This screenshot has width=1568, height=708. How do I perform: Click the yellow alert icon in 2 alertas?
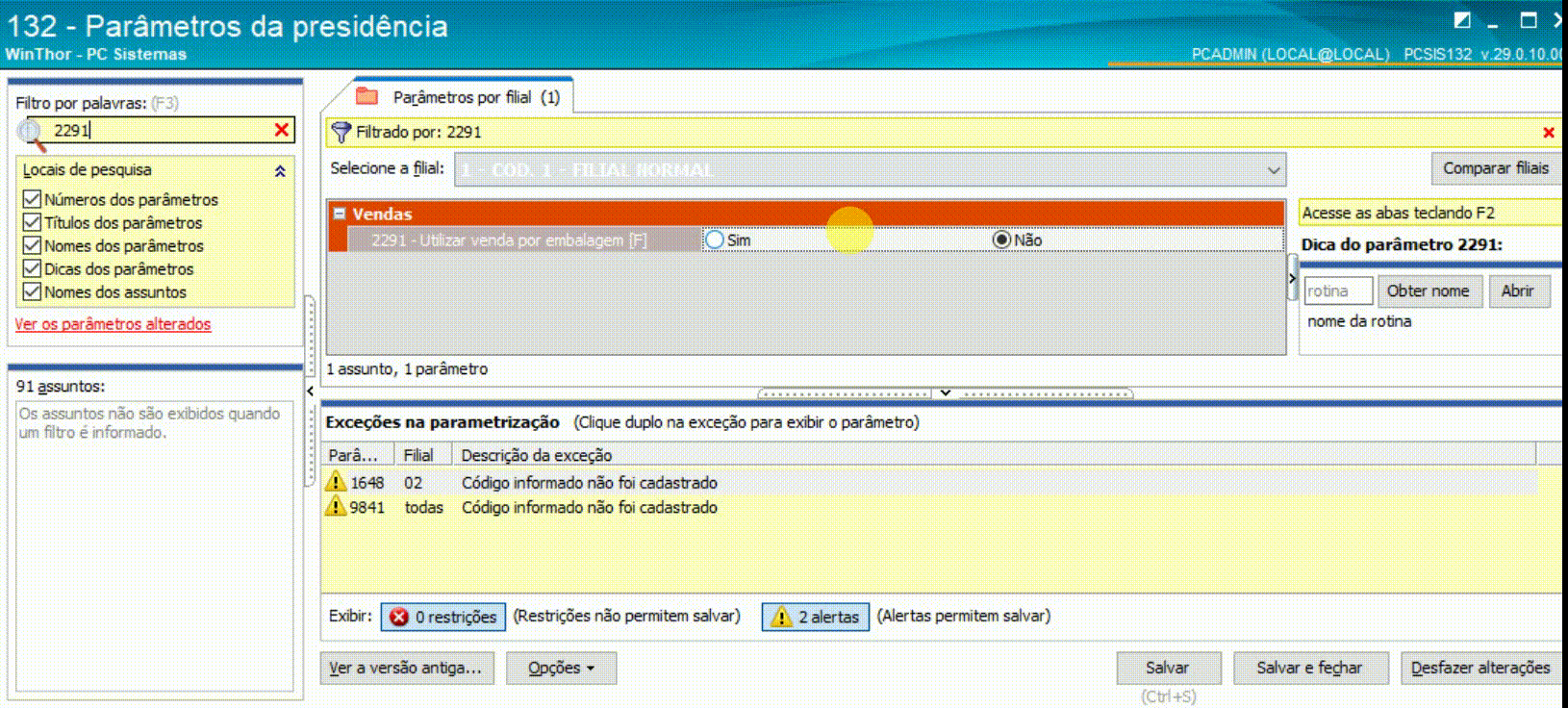coord(781,617)
